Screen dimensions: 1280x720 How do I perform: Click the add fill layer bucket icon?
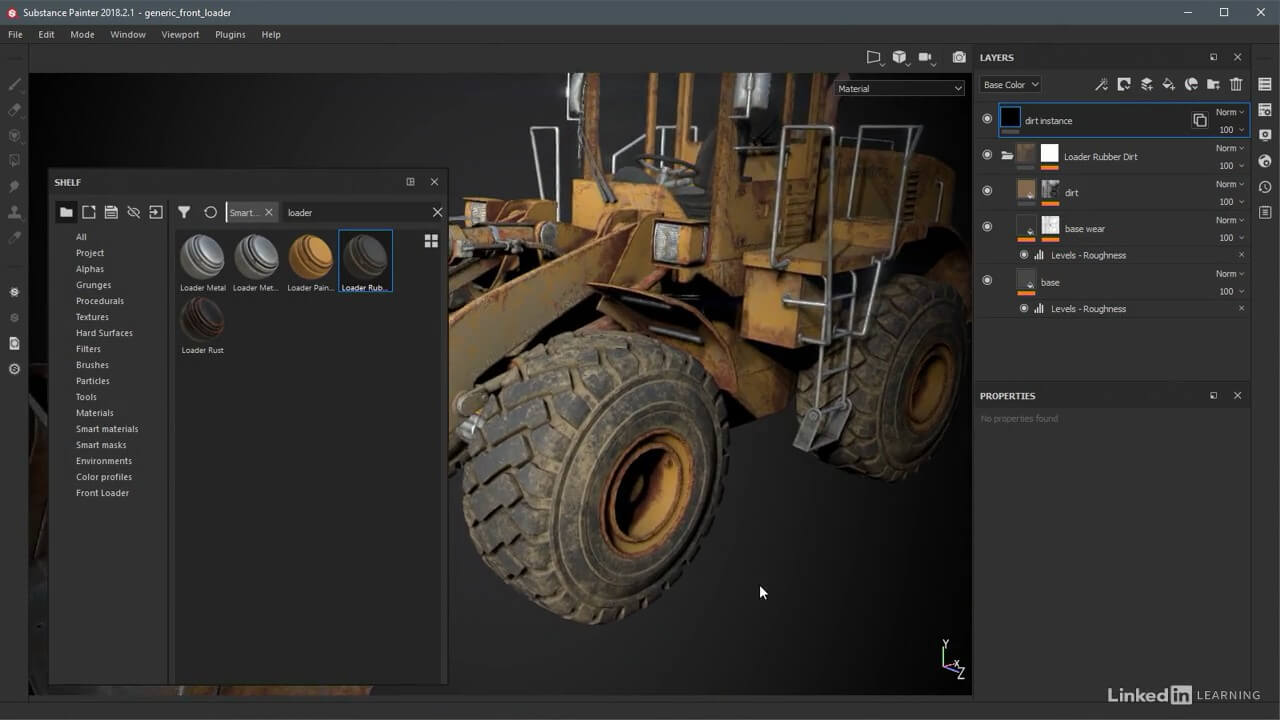[1168, 85]
